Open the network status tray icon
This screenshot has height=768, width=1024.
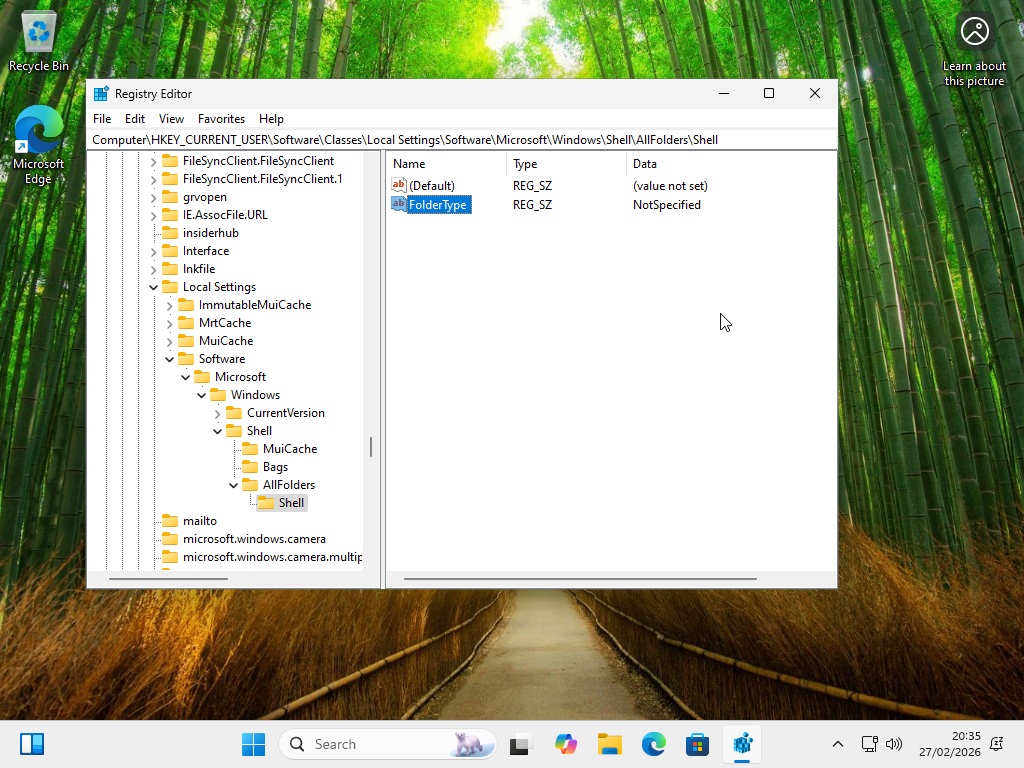point(869,744)
